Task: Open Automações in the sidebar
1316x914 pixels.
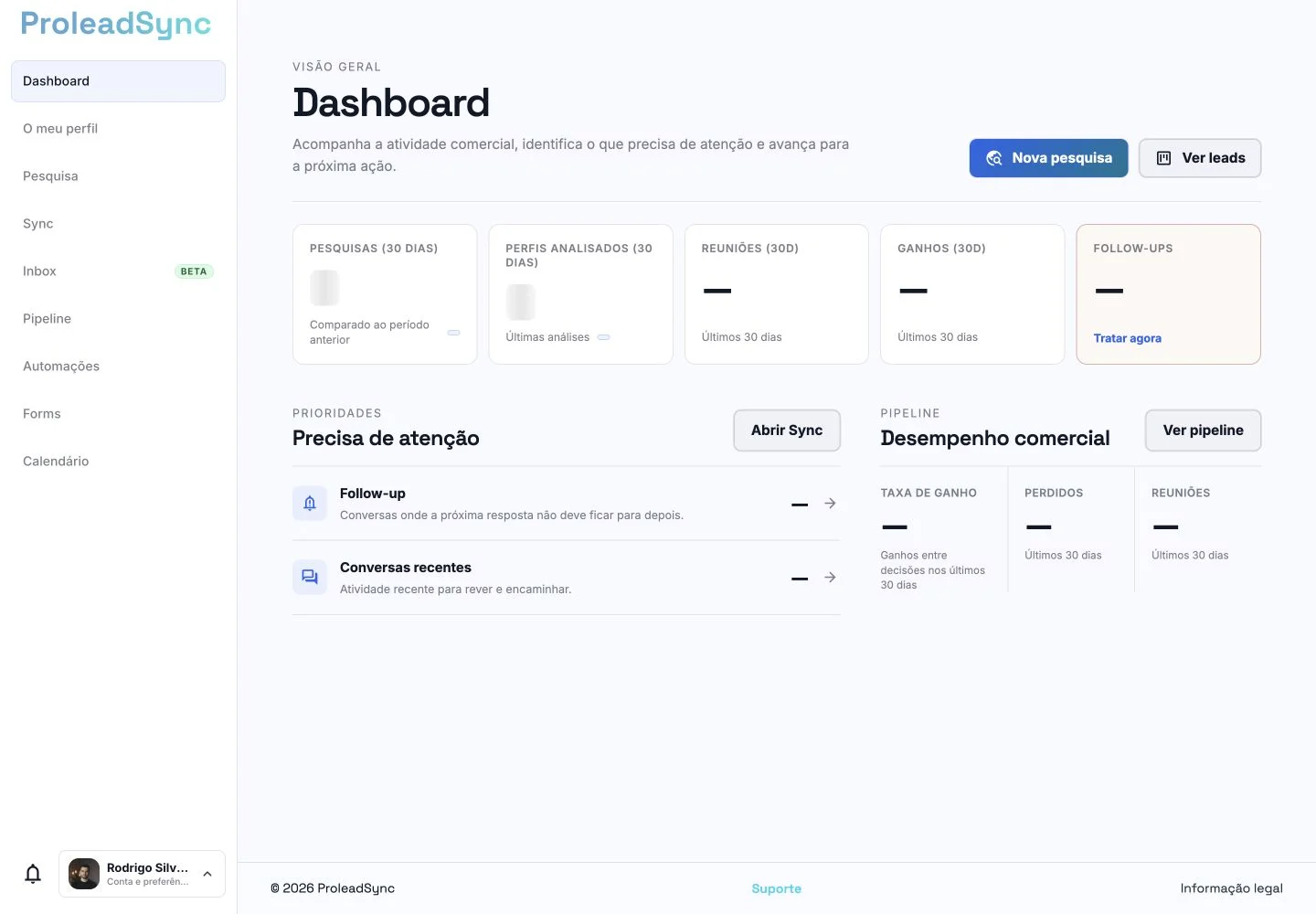Action: tap(118, 367)
